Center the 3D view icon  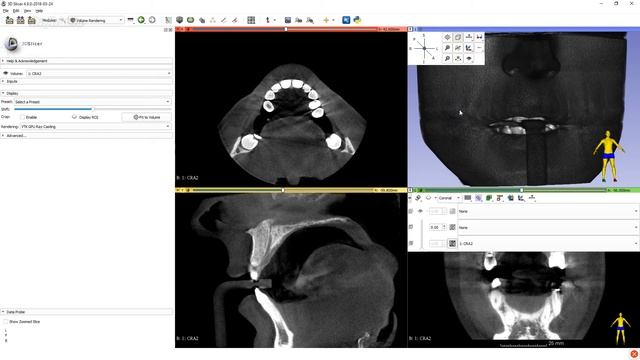(447, 37)
